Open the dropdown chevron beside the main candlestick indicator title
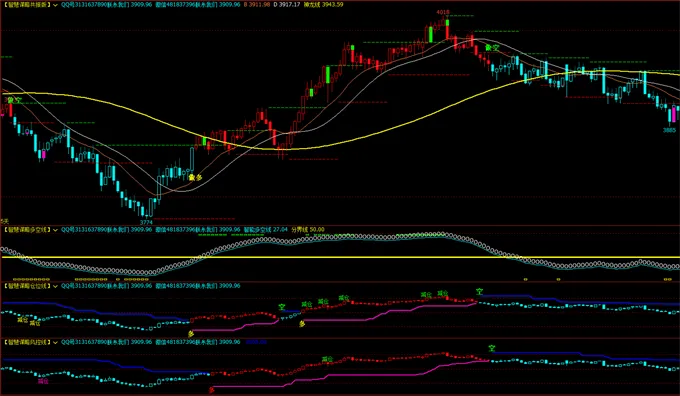680x396 pixels. (55, 5)
